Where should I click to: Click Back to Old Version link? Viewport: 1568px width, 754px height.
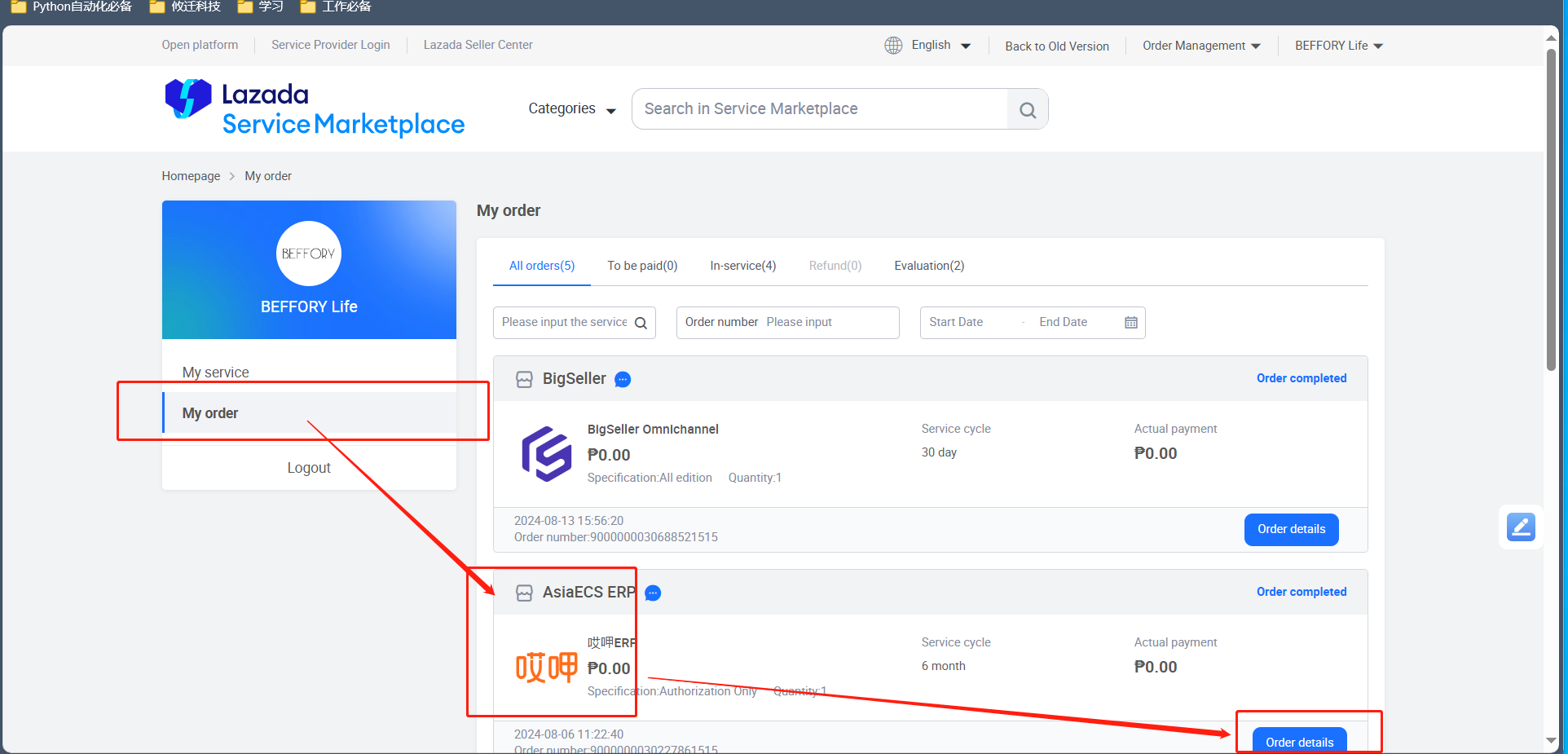(1056, 46)
